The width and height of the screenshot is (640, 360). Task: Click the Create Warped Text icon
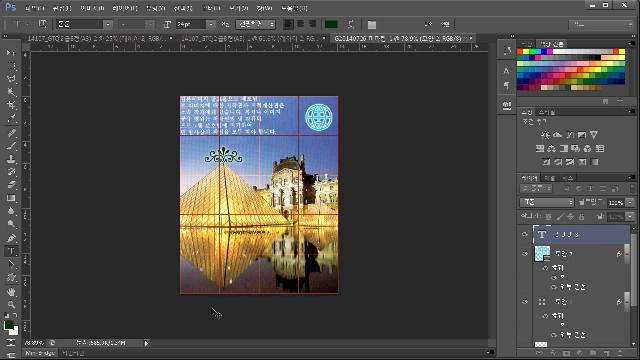pos(351,24)
